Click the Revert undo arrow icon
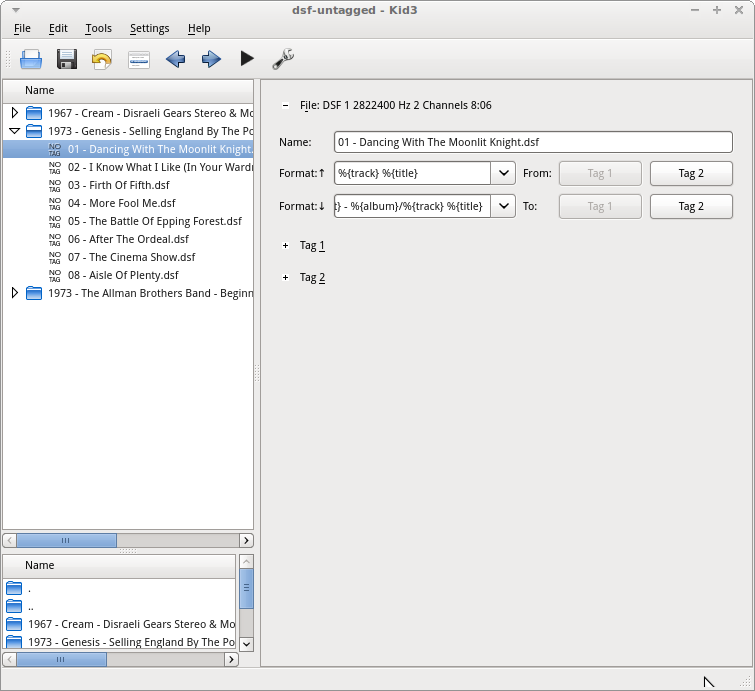This screenshot has width=755, height=691. 102,59
